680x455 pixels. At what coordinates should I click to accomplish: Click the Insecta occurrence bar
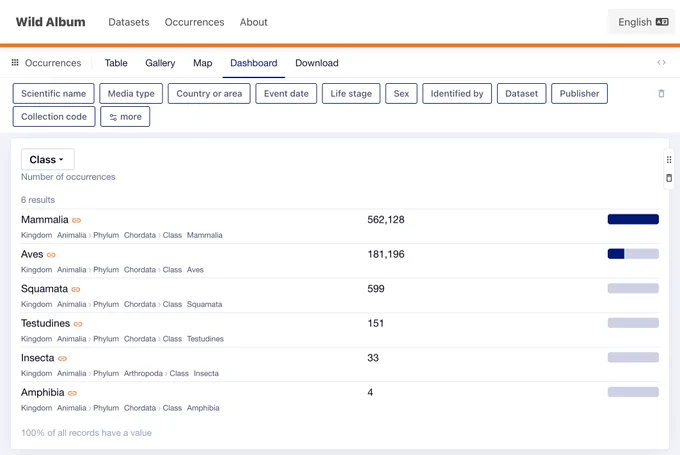[633, 357]
